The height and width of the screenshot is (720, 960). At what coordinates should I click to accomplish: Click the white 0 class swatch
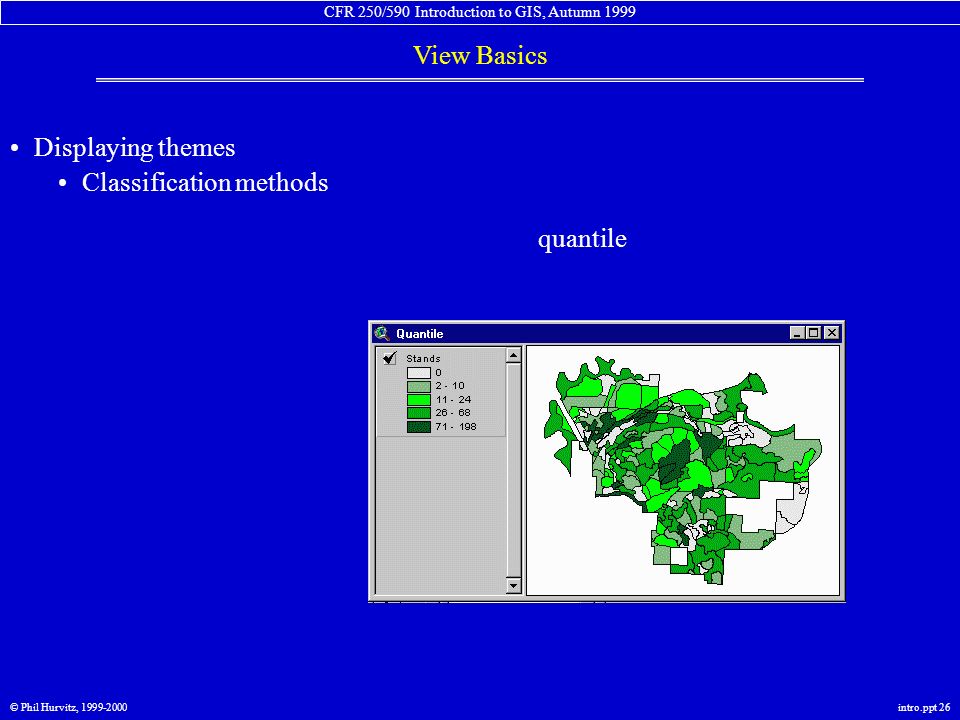pos(419,373)
